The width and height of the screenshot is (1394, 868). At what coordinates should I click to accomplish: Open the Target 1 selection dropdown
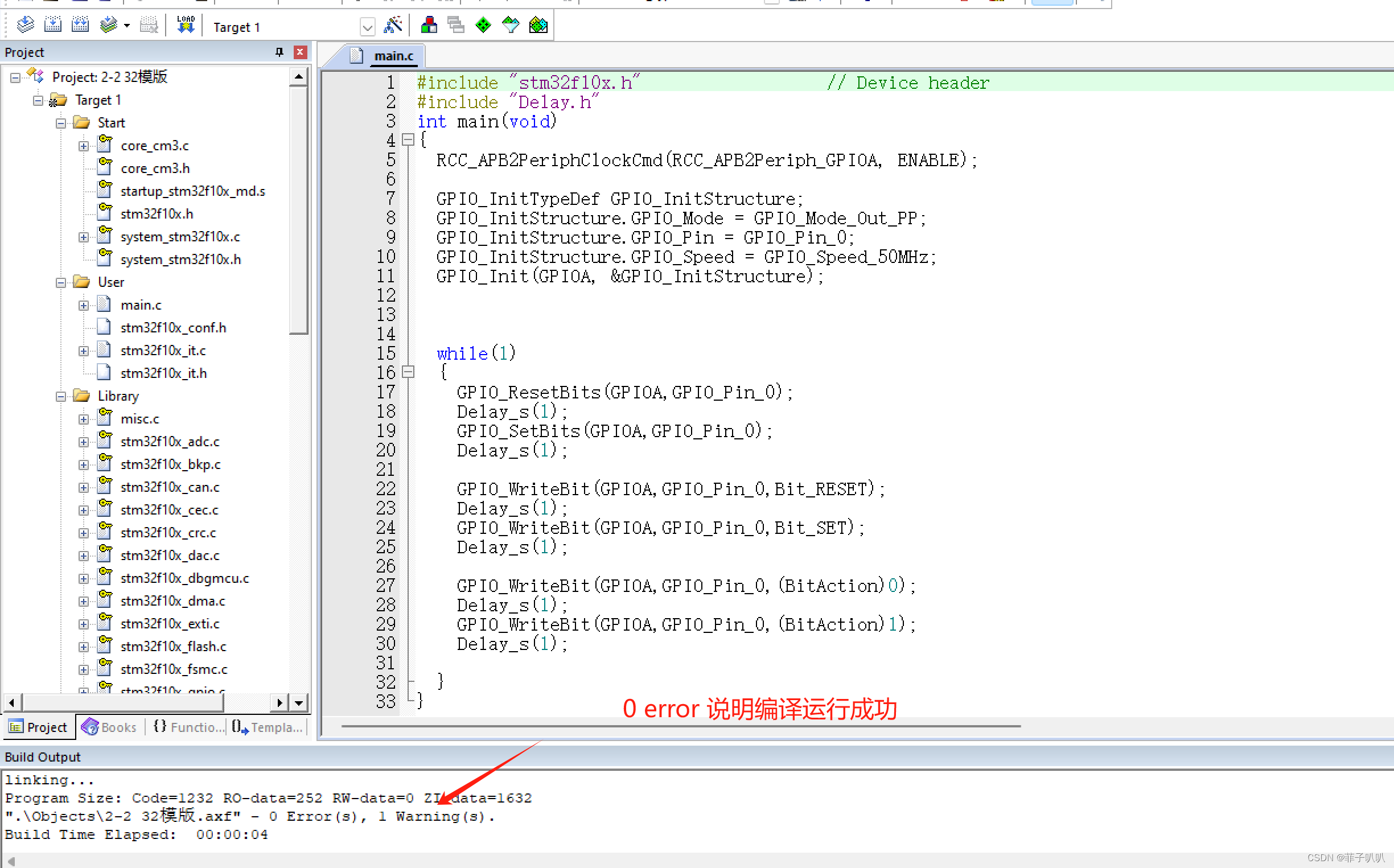[368, 27]
